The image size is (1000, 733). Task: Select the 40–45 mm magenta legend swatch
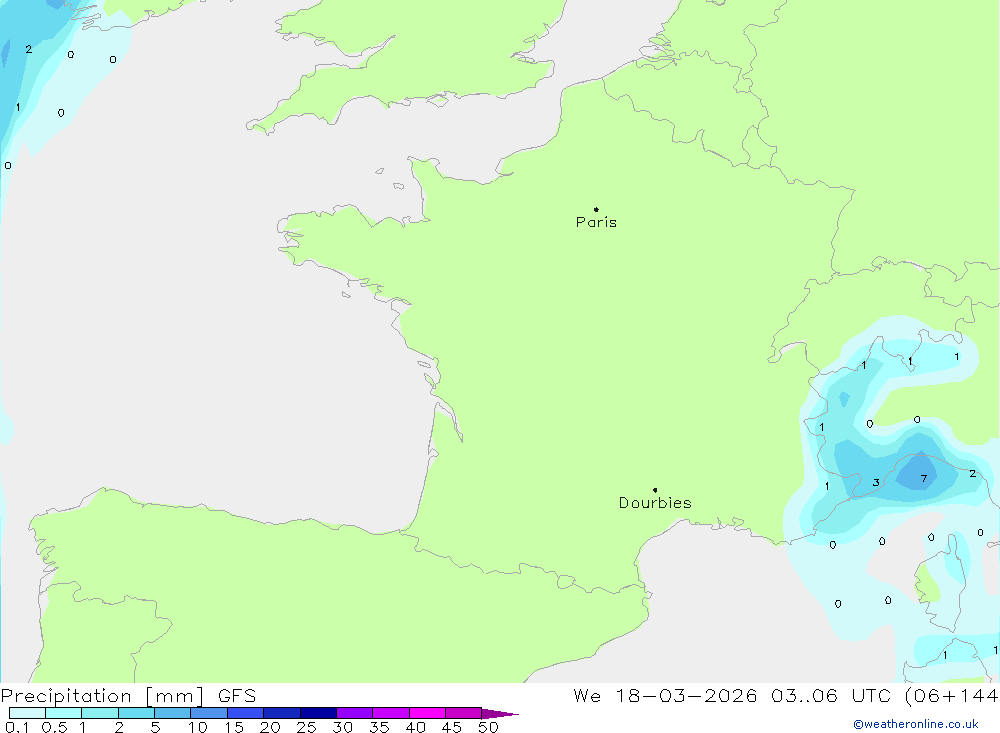tap(427, 713)
